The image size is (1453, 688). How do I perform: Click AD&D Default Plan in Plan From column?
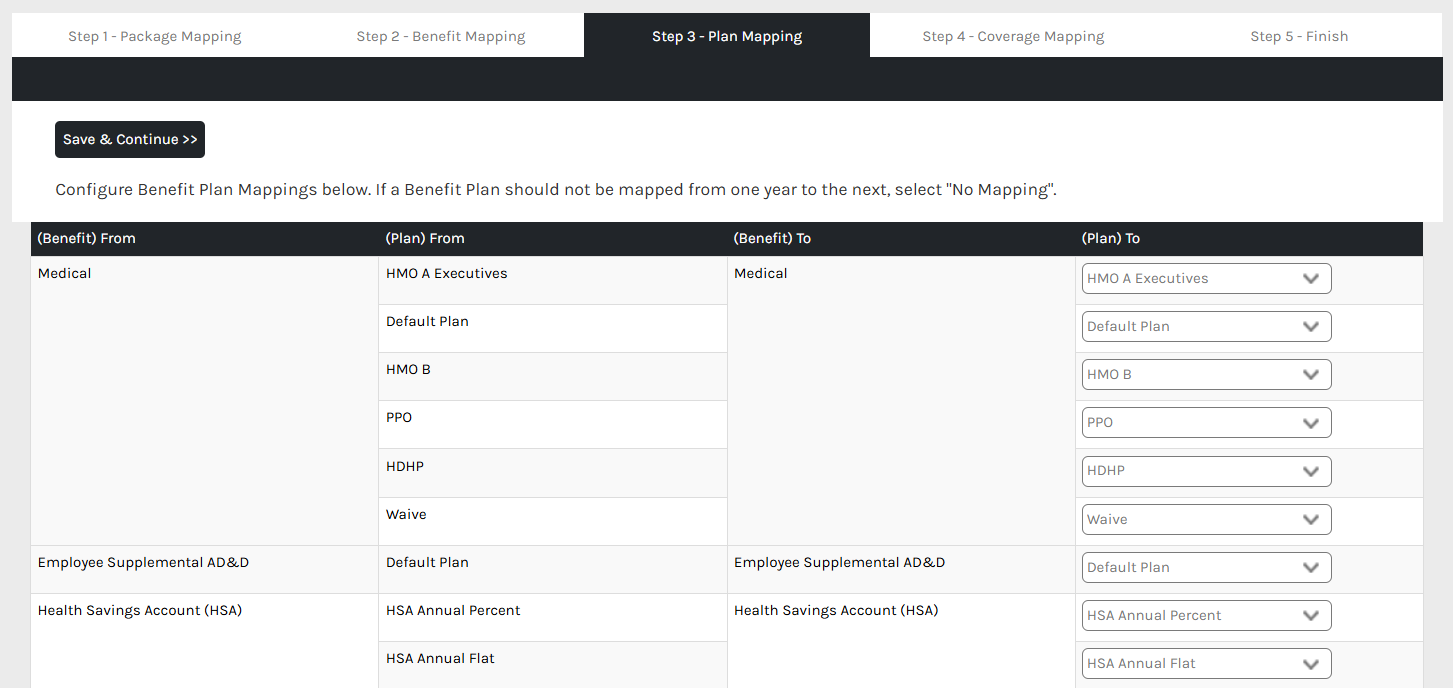(427, 562)
